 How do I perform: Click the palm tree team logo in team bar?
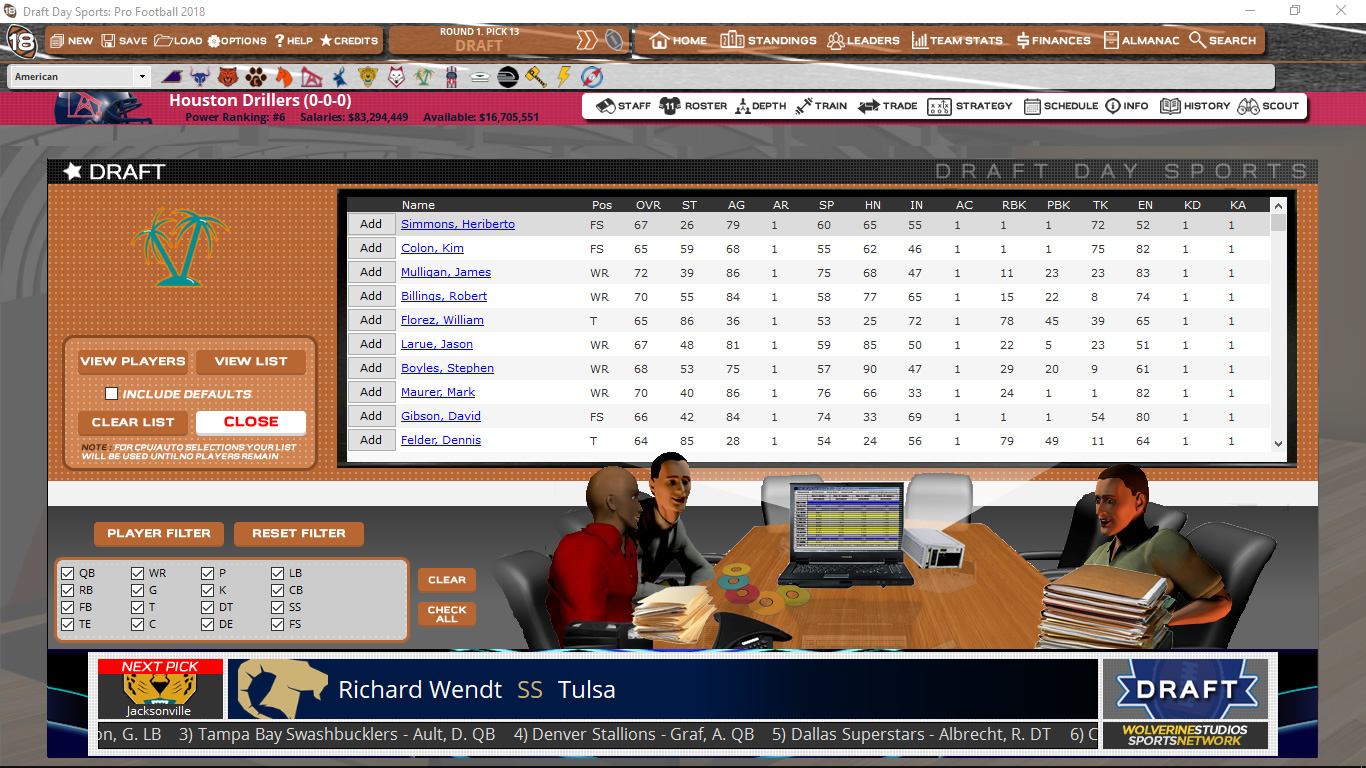pyautogui.click(x=424, y=77)
